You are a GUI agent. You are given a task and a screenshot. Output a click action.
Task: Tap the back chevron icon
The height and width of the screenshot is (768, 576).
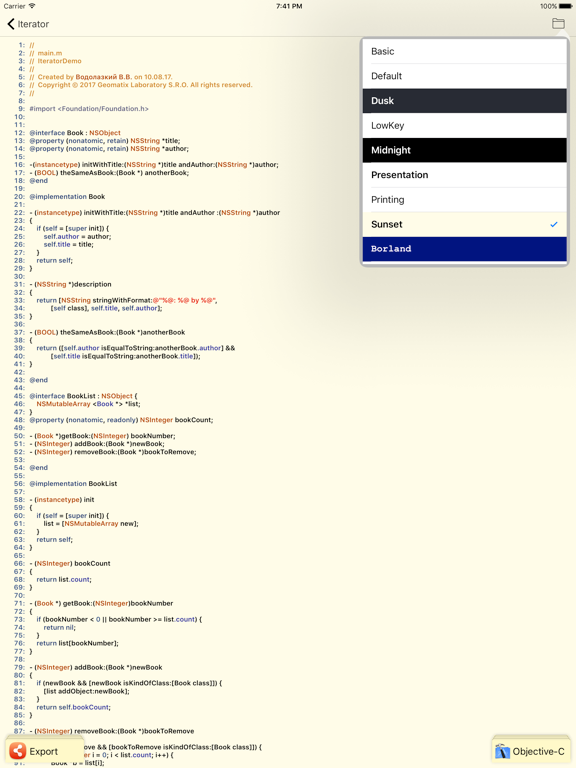coord(11,24)
